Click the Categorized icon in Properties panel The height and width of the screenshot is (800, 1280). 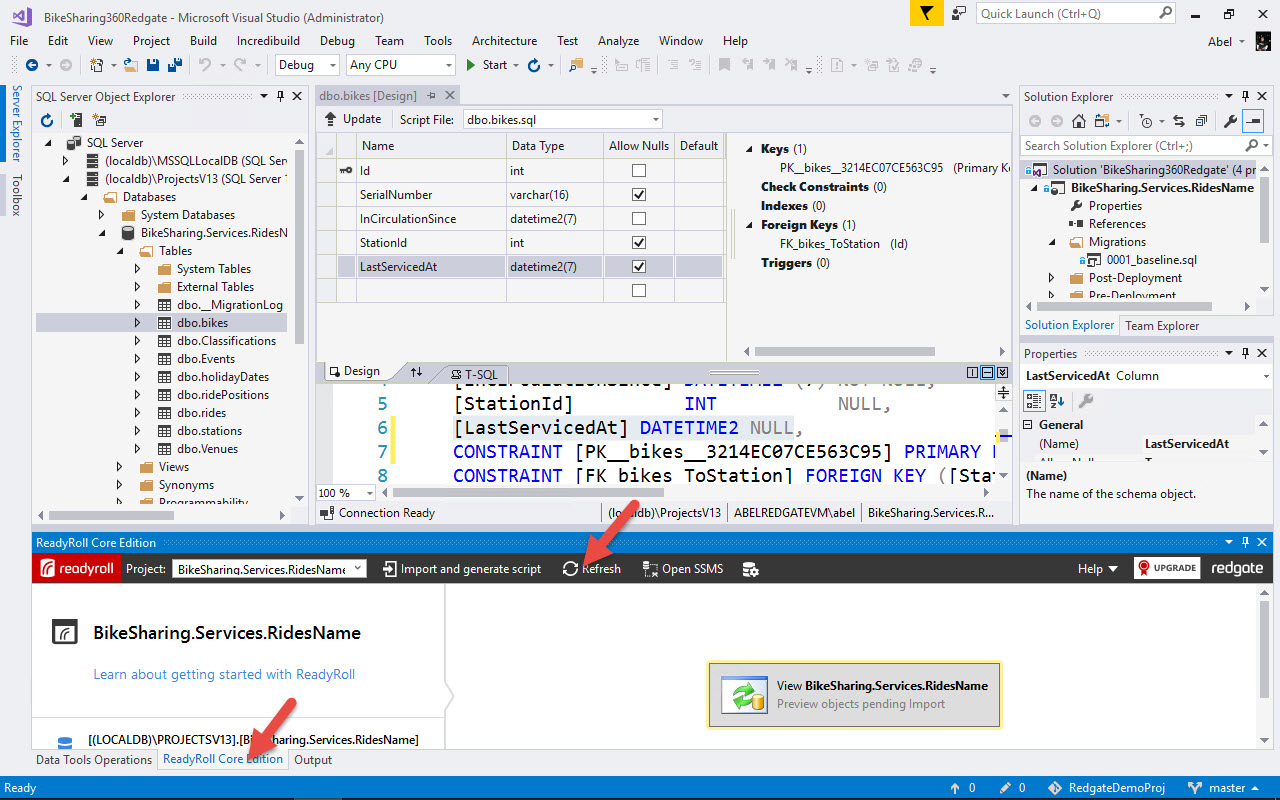[x=1035, y=400]
